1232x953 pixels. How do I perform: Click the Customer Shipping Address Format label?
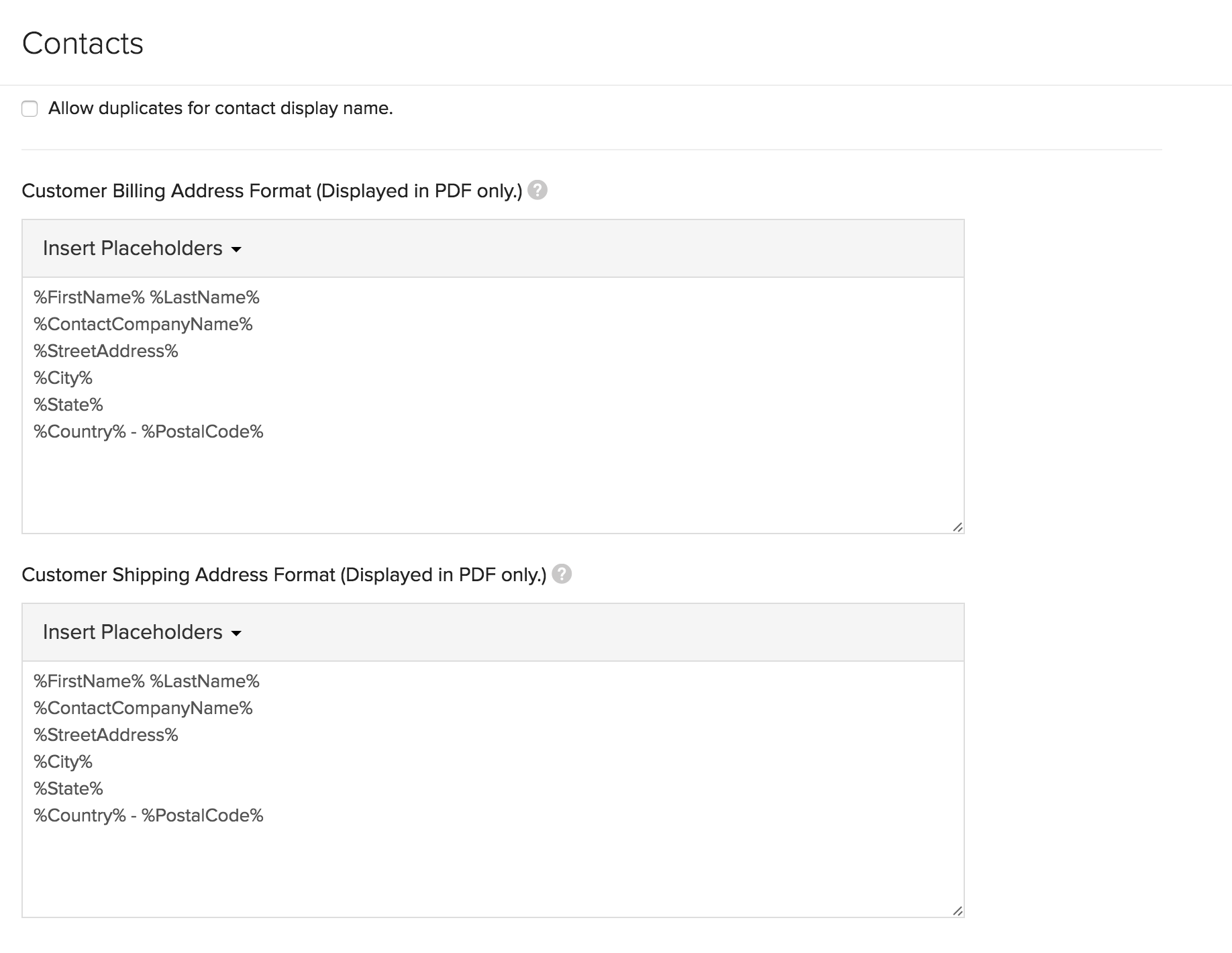[x=284, y=575]
